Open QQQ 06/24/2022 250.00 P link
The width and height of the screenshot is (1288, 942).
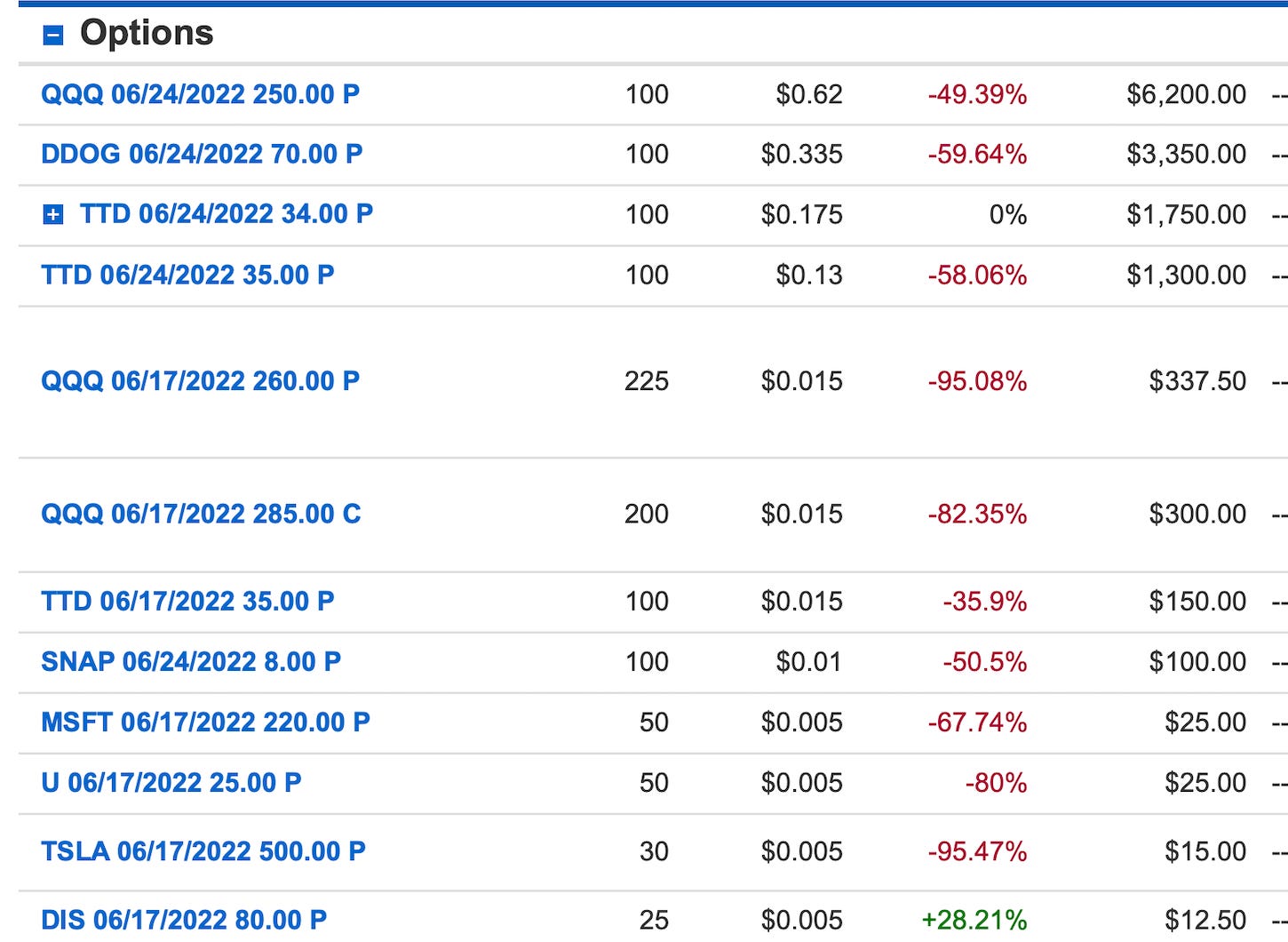coord(201,94)
